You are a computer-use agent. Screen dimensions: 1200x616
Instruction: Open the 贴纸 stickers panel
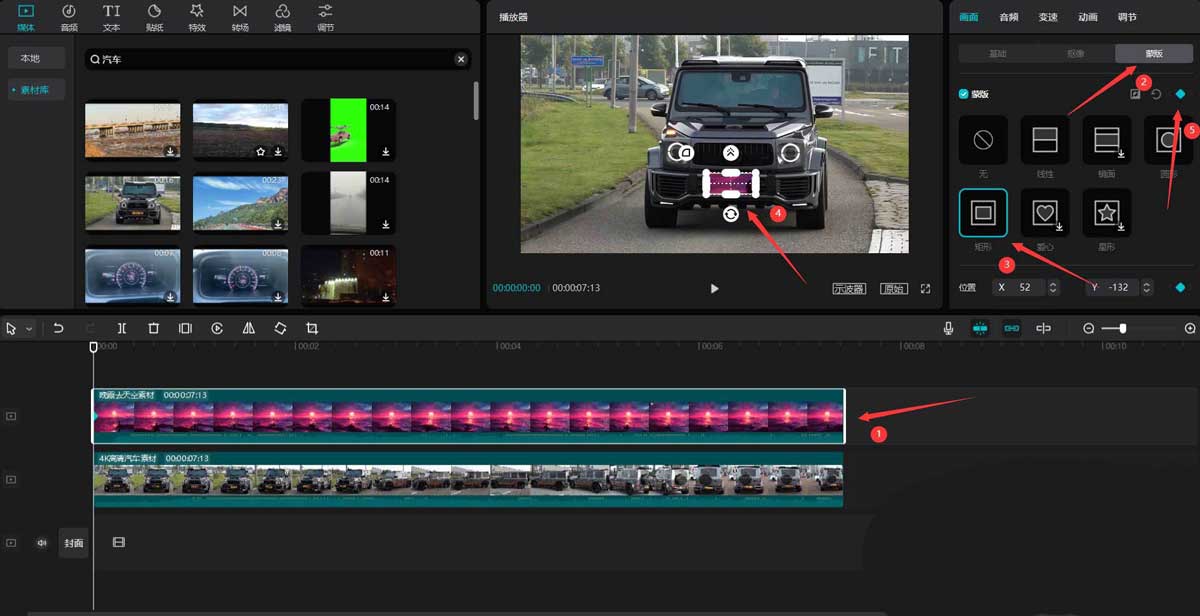pyautogui.click(x=154, y=16)
